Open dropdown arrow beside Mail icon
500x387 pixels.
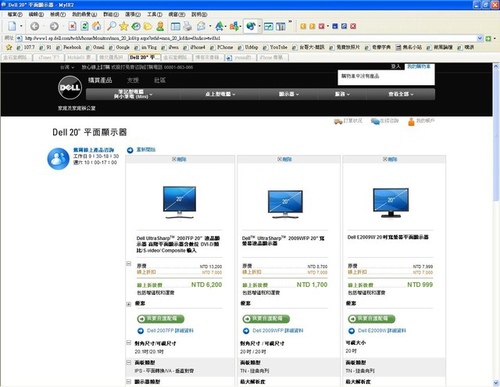[210, 26]
